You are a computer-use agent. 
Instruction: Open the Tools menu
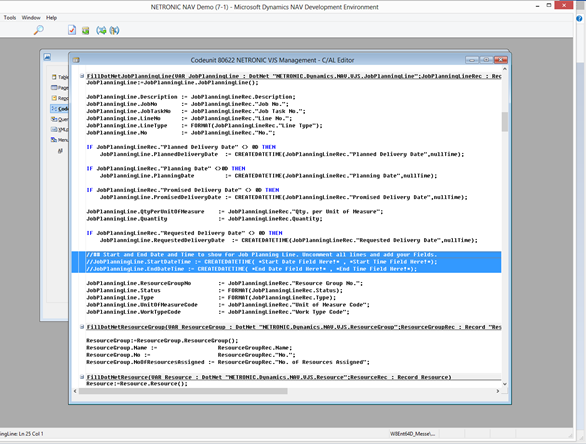pos(10,18)
